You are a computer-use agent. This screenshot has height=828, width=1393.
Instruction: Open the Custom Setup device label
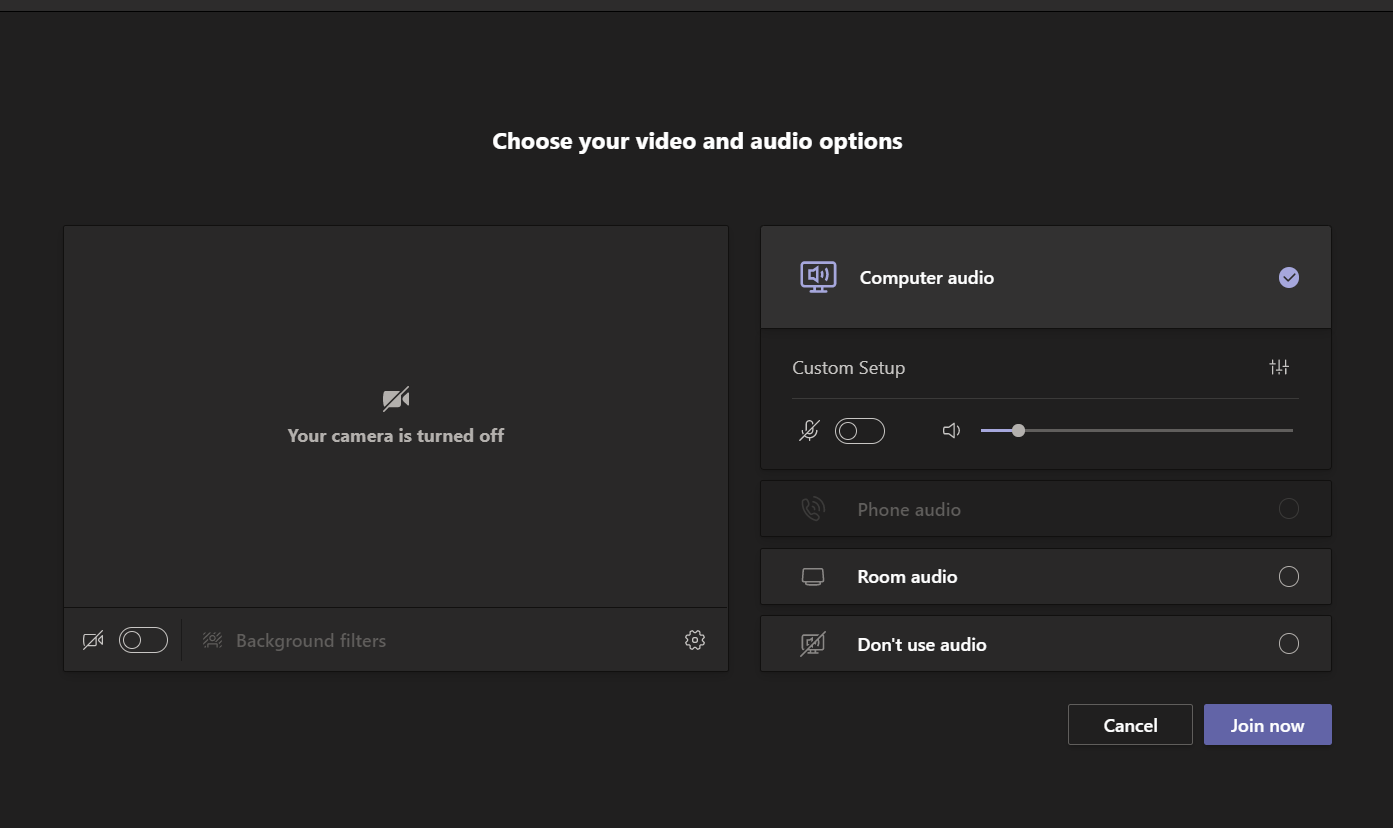(x=848, y=368)
